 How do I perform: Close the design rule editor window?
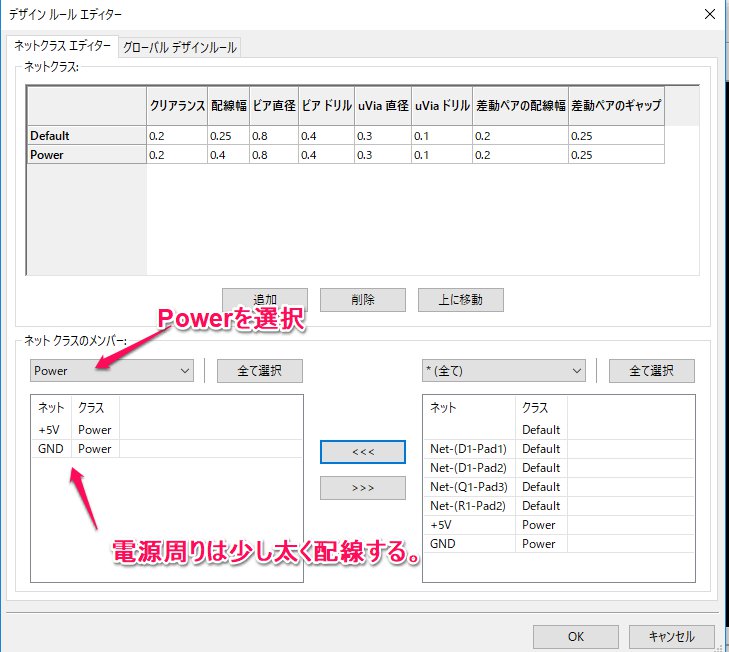(x=709, y=14)
